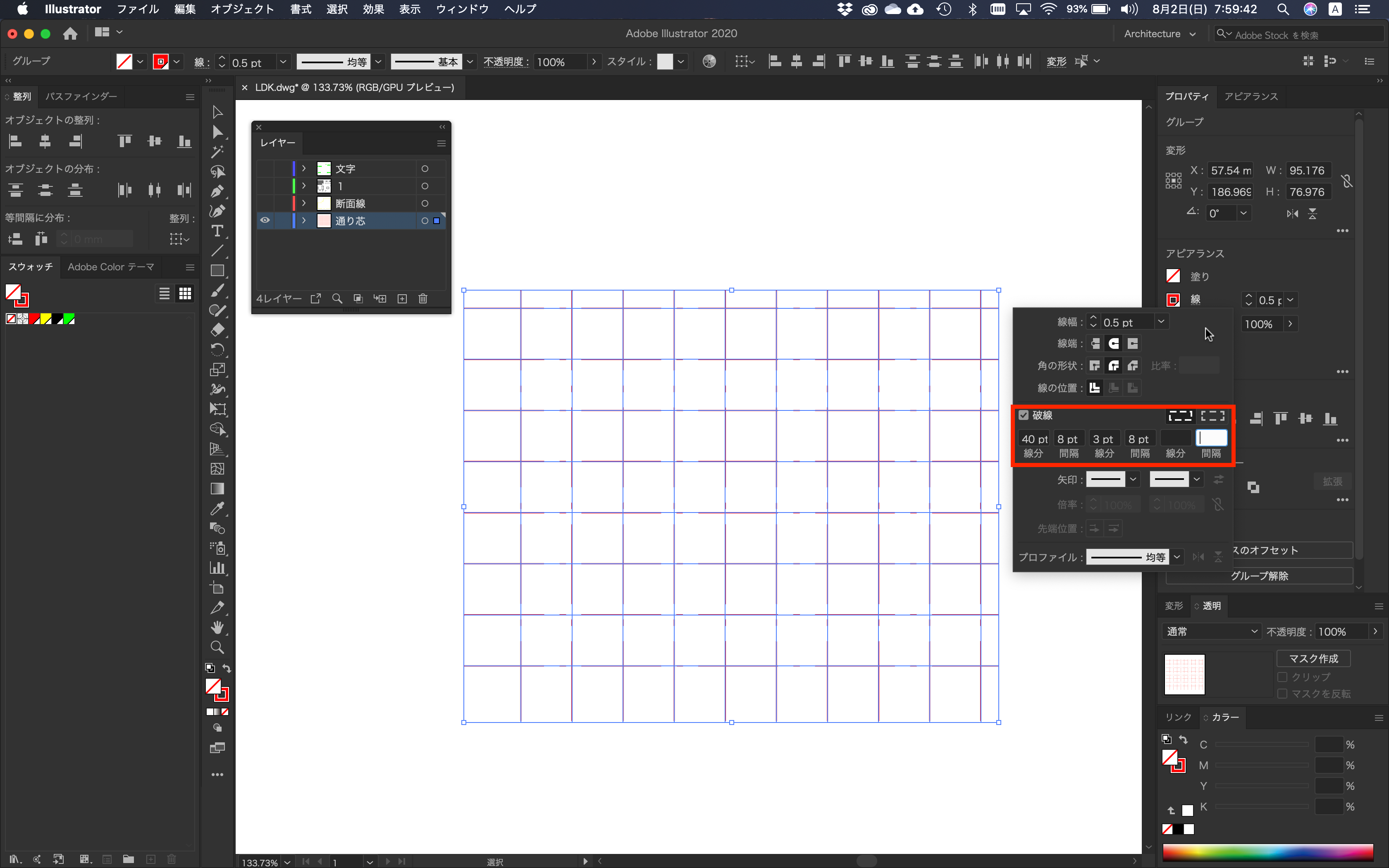
Task: Swap fill and stroke in toolbar
Action: (227, 669)
